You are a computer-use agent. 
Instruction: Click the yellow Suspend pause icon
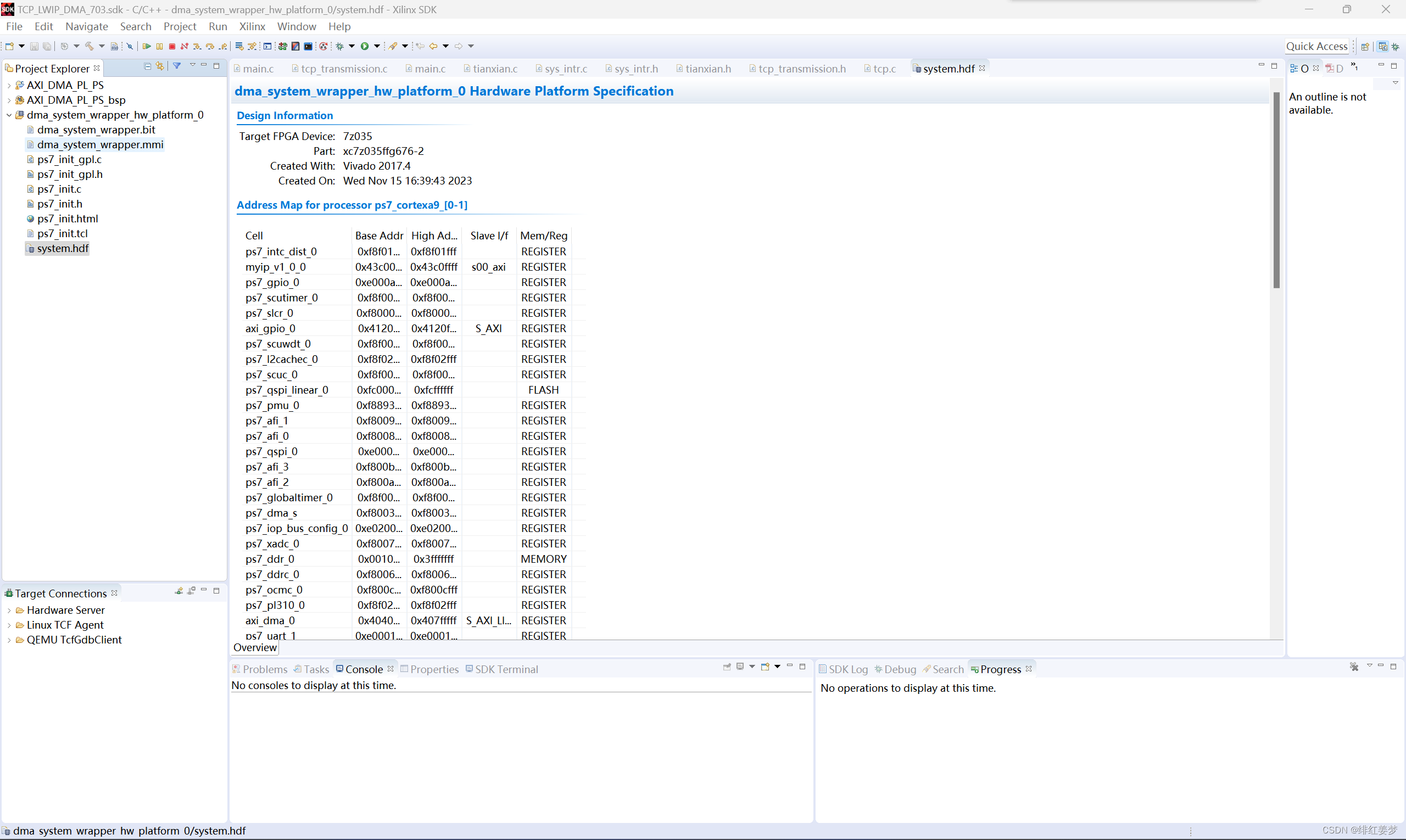click(x=160, y=47)
